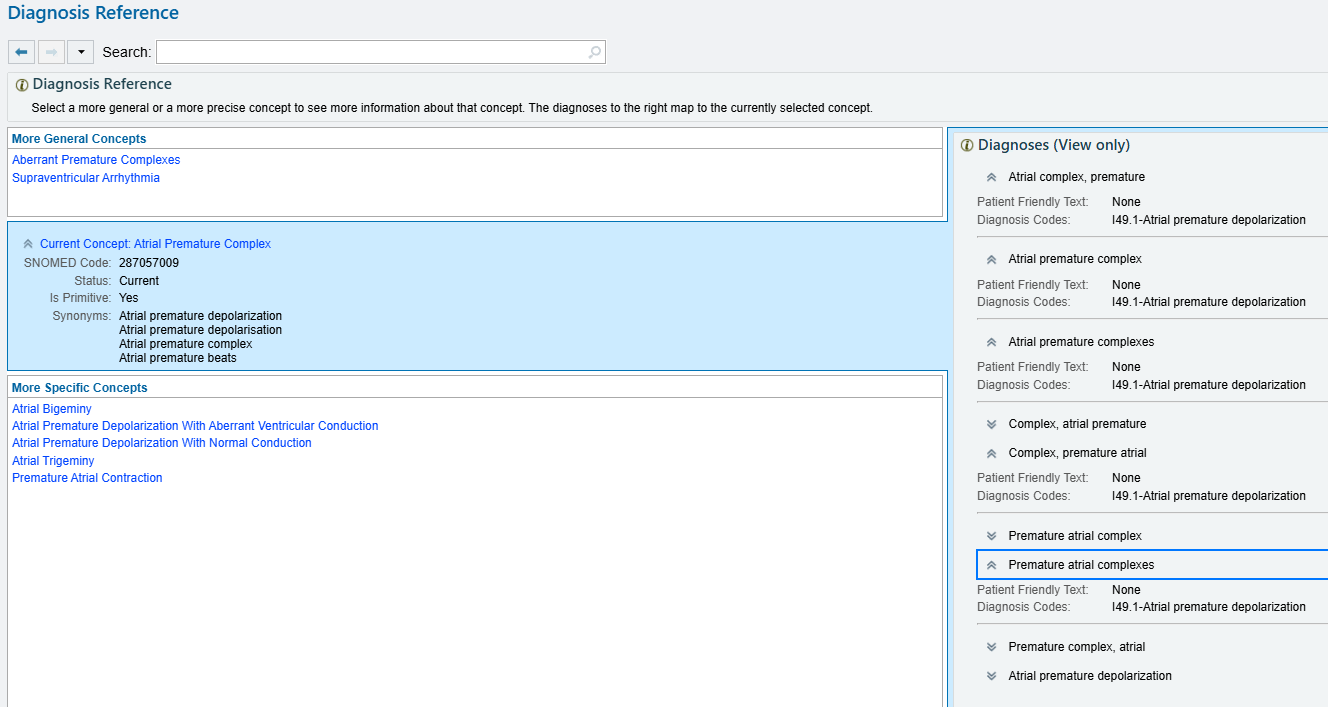Click the Diagnosis Reference info icon

pyautogui.click(x=22, y=85)
